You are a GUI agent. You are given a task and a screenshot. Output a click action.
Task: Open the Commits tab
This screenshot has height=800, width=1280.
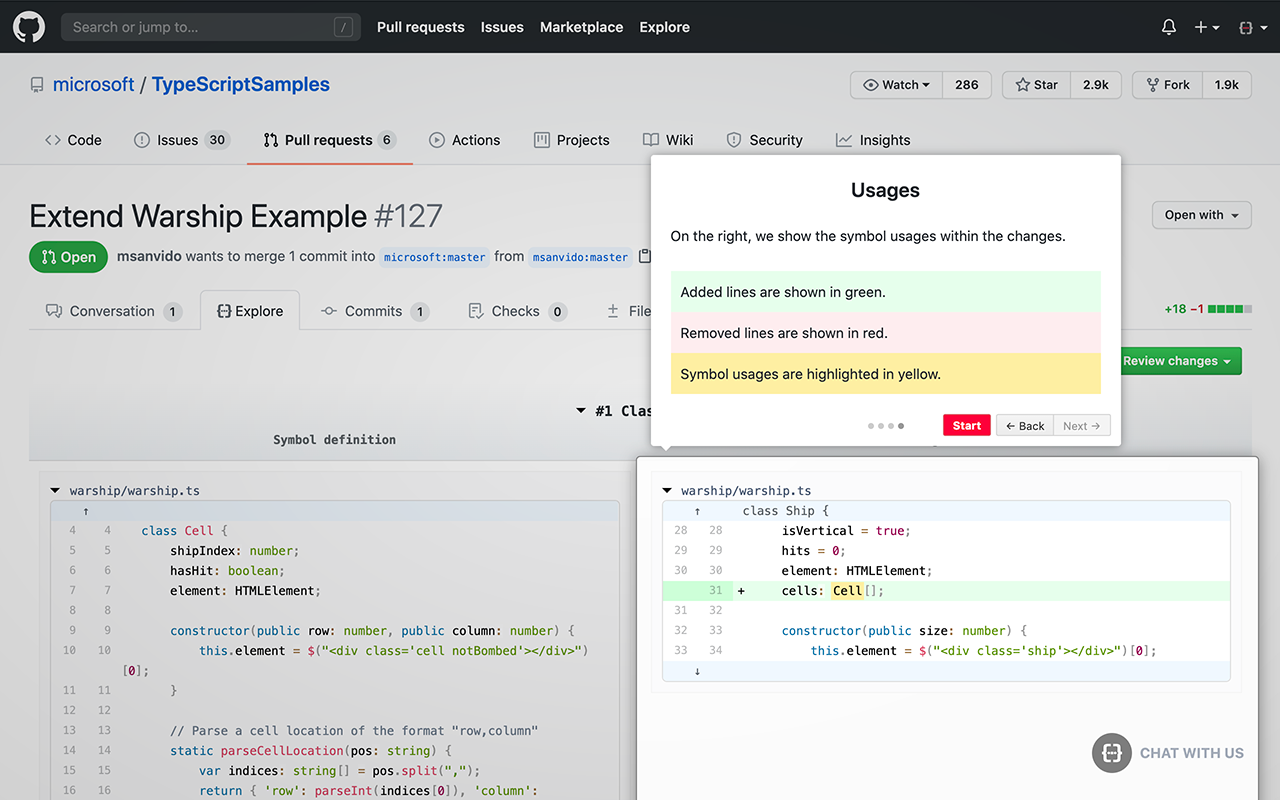375,311
